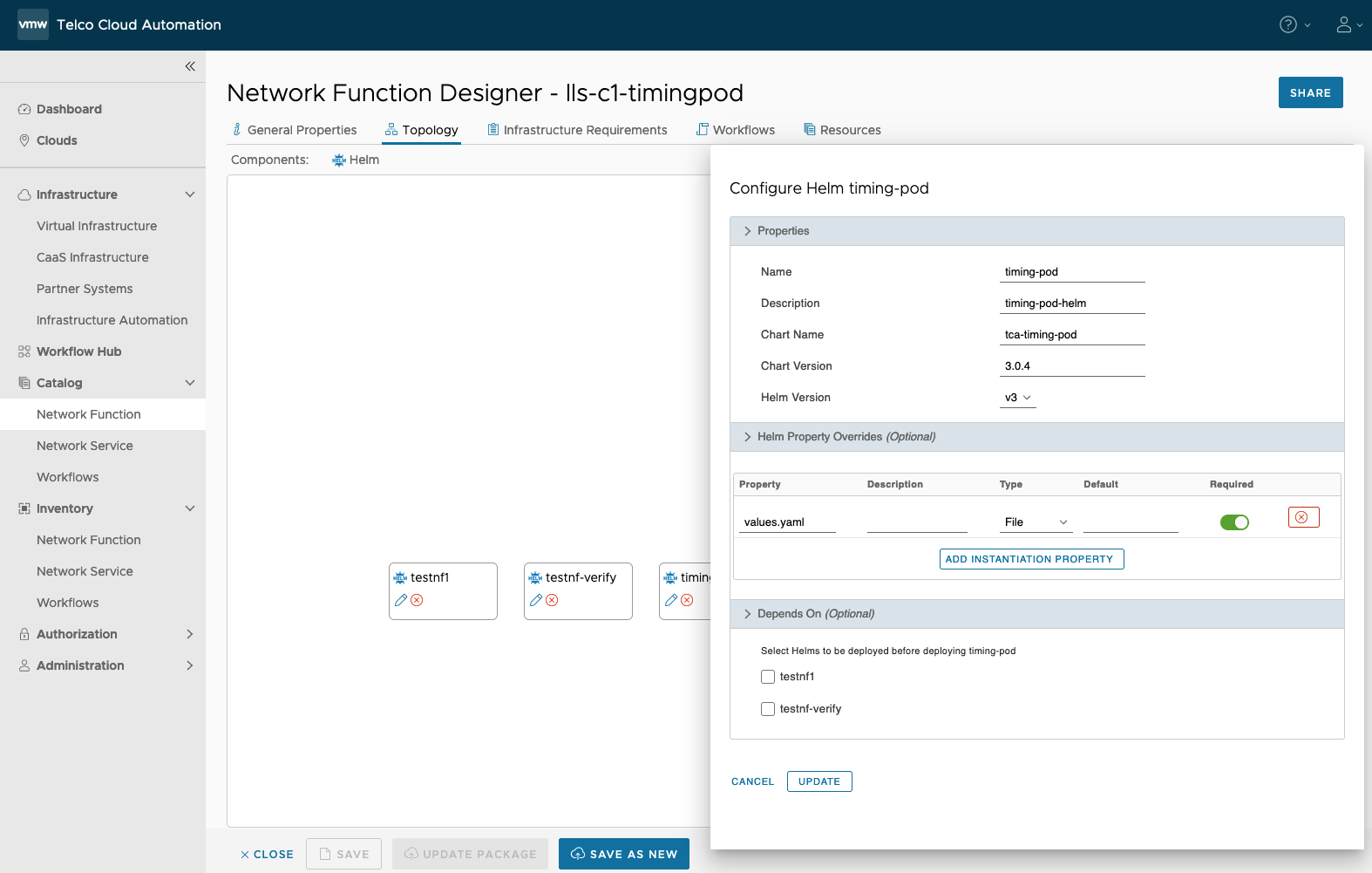Screen dimensions: 1372x873
Task: Switch to the General Properties tab
Action: 295,130
